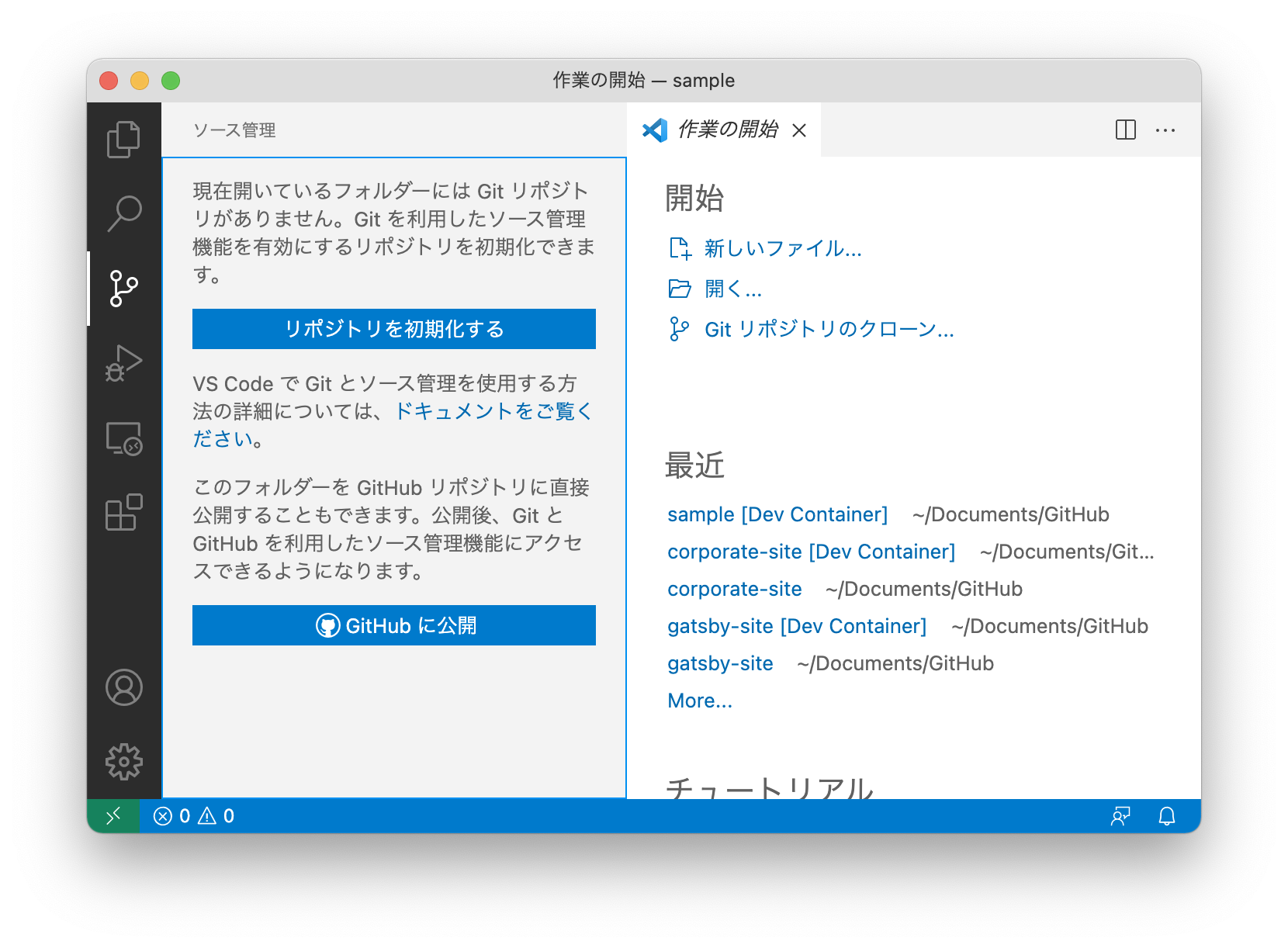This screenshot has width=1288, height=948.
Task: Open the Explorer view in the activity bar
Action: 123,139
